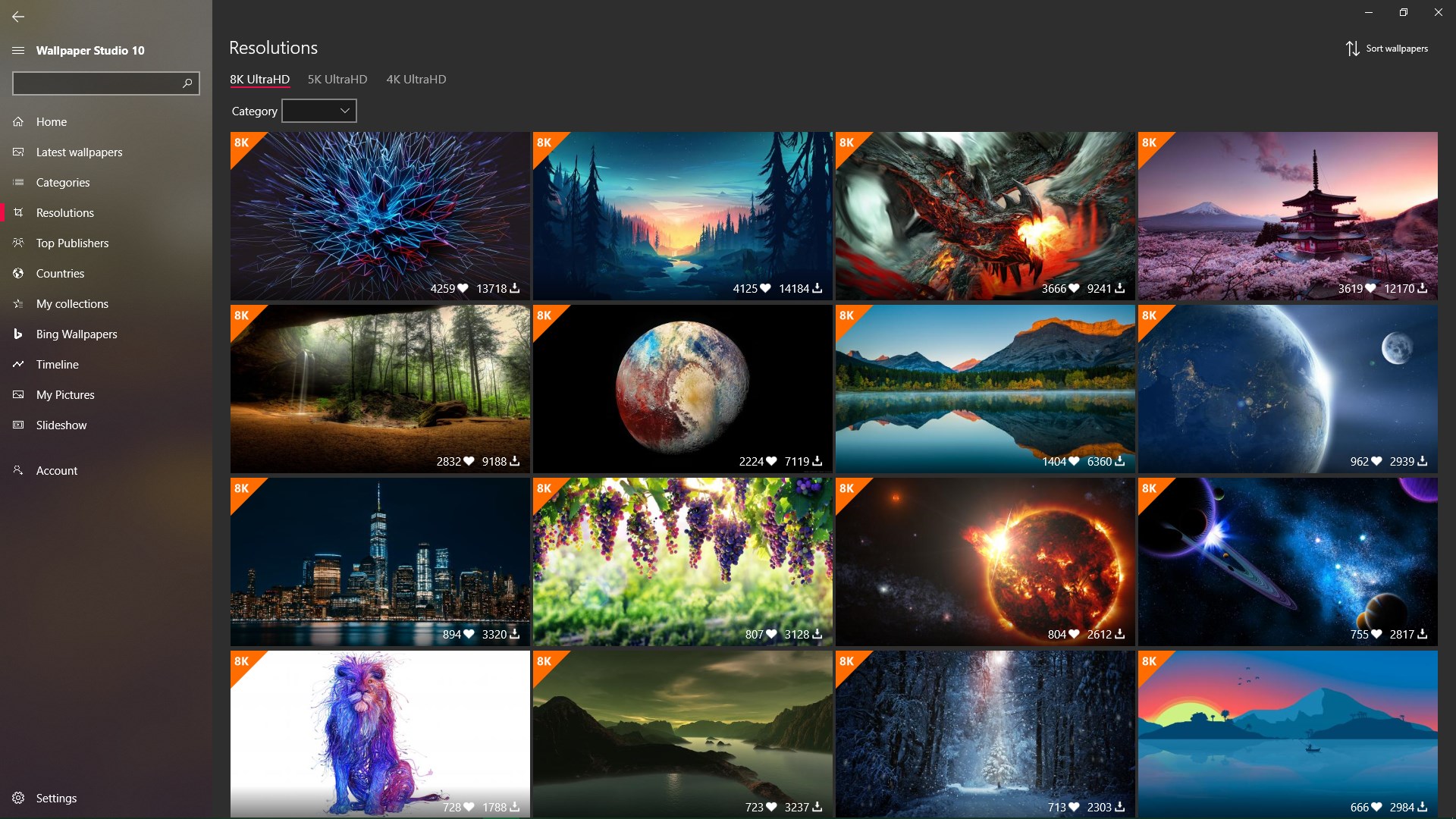Open the Account page
Image resolution: width=1456 pixels, height=819 pixels.
coord(57,470)
